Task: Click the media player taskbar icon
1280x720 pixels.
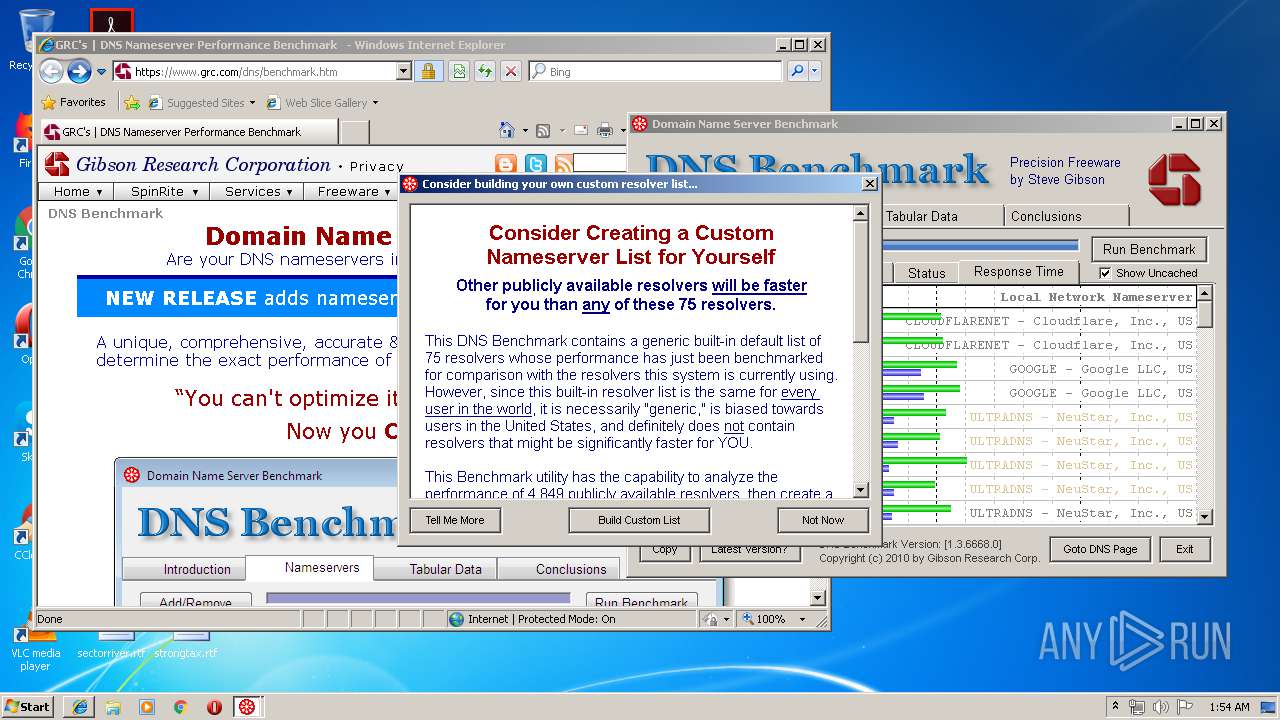Action: pos(147,706)
